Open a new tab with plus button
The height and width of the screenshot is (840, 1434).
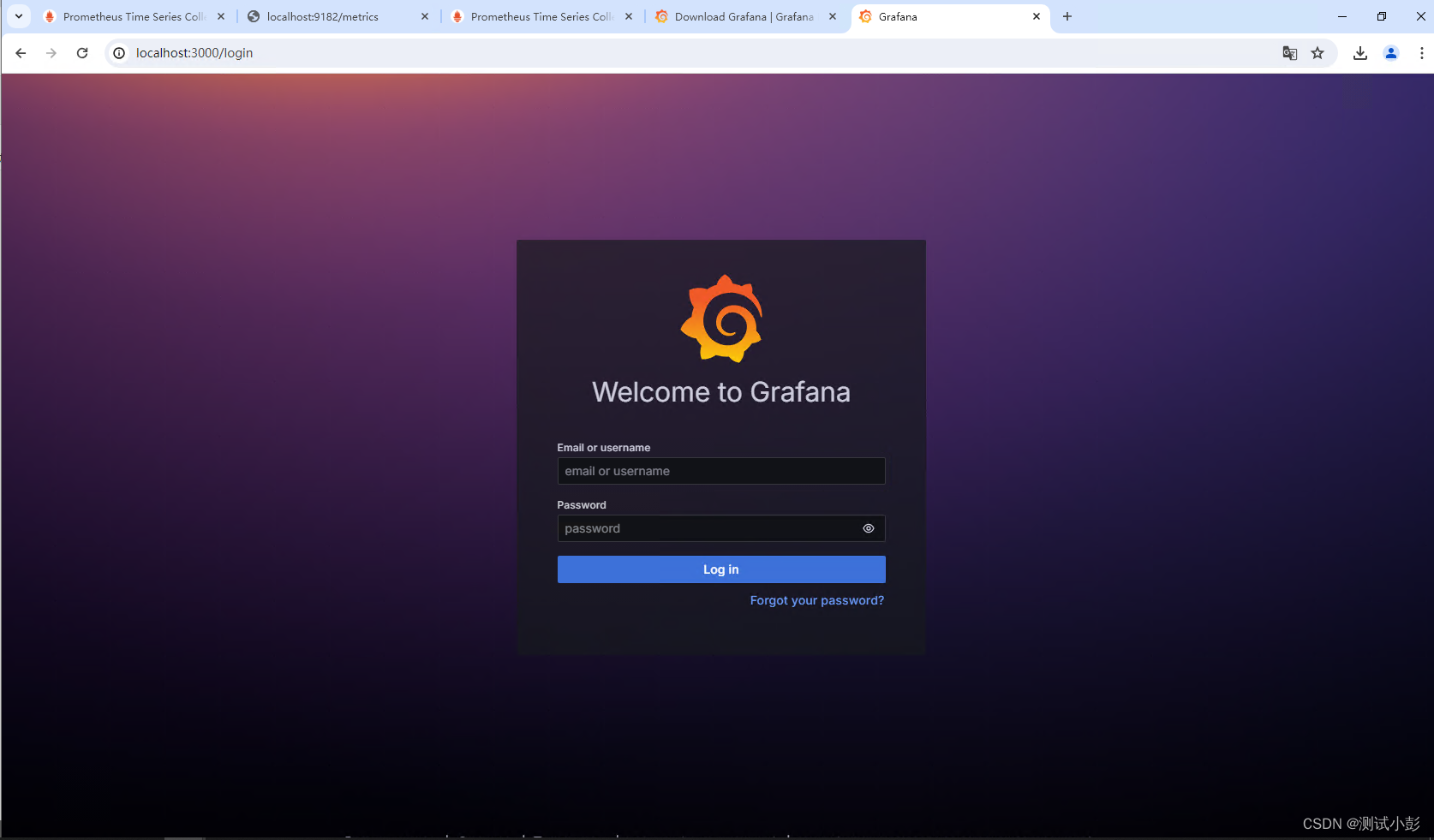pos(1067,16)
